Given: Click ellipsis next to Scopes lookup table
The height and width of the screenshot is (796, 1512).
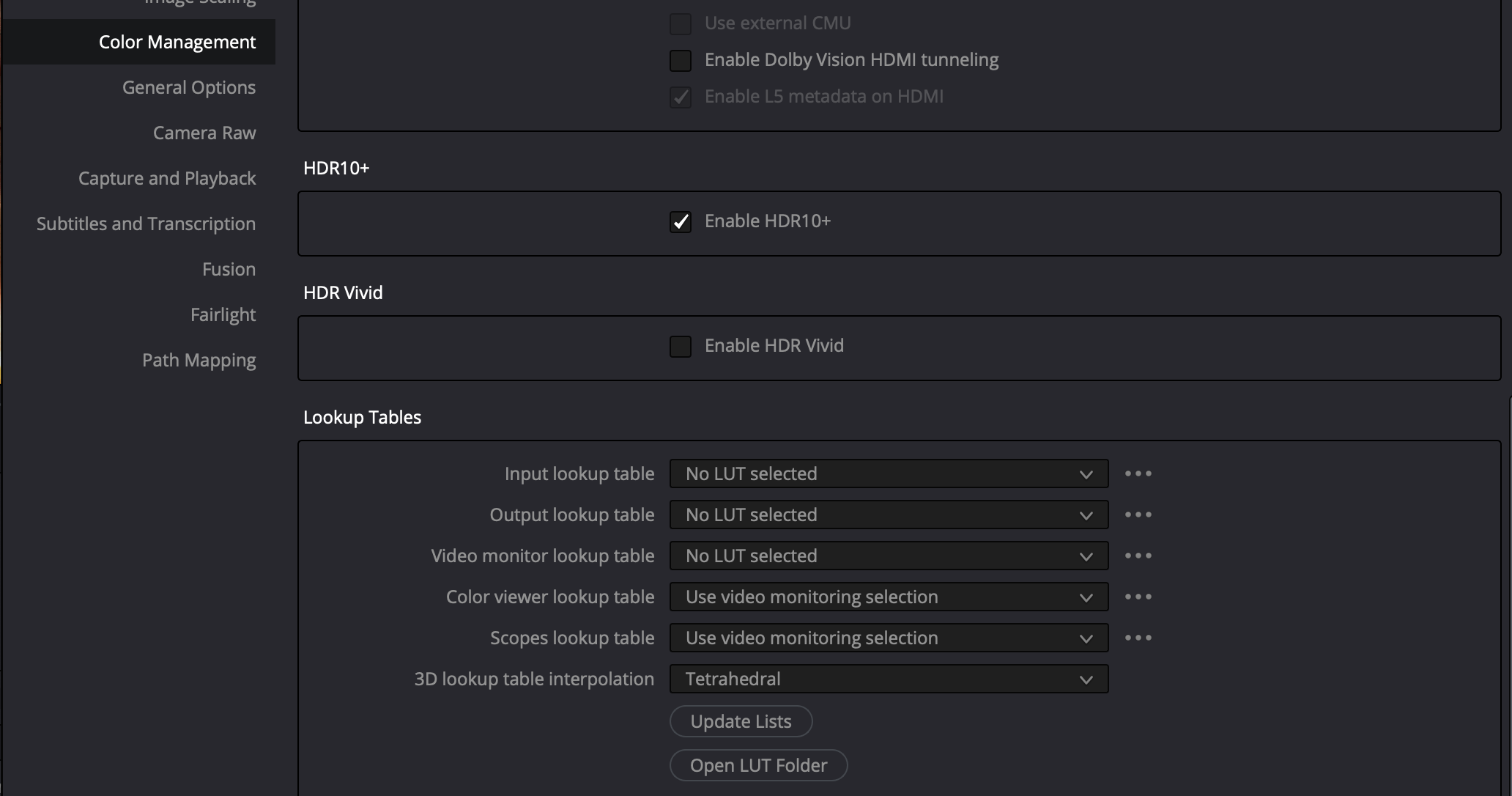Looking at the screenshot, I should 1138,638.
